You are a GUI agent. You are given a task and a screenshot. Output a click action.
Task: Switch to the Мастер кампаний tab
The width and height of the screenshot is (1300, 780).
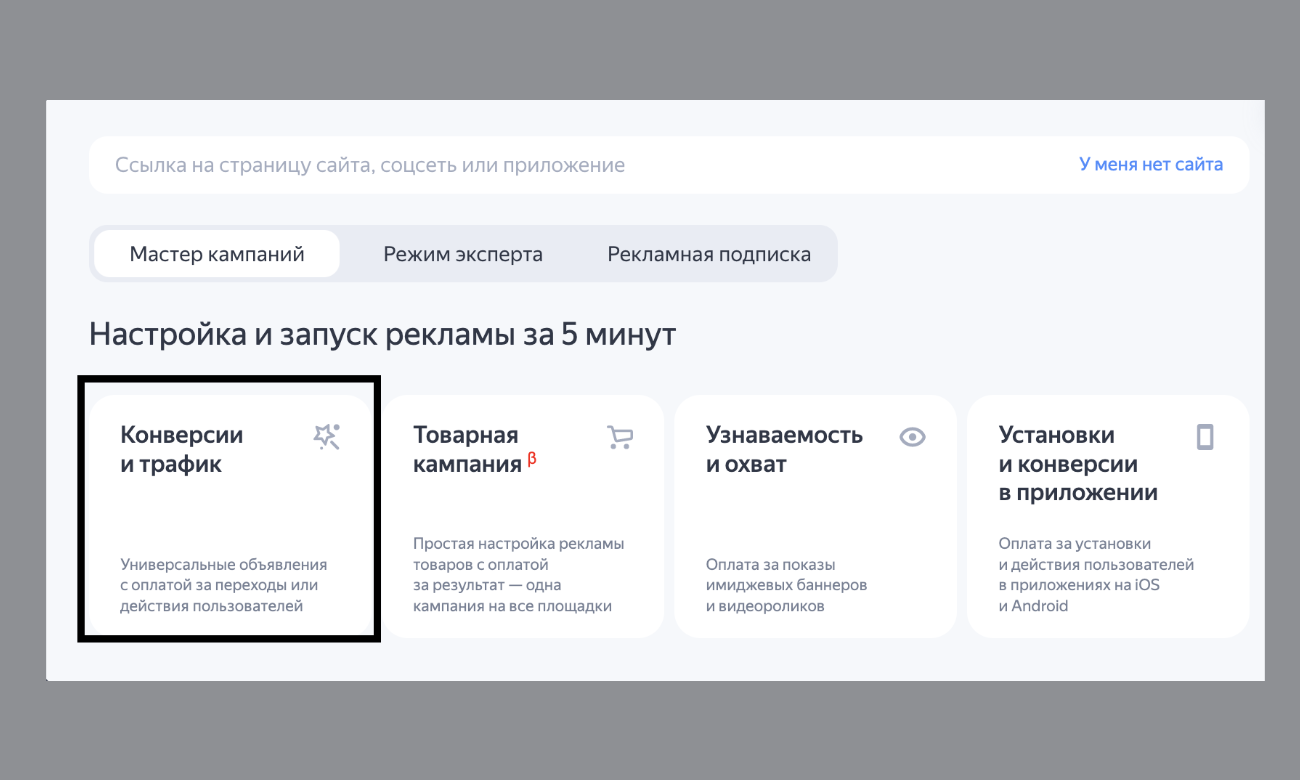click(217, 254)
